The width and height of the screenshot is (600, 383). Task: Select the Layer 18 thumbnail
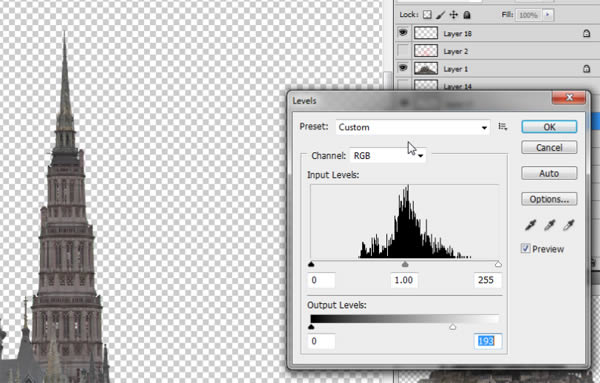point(426,33)
